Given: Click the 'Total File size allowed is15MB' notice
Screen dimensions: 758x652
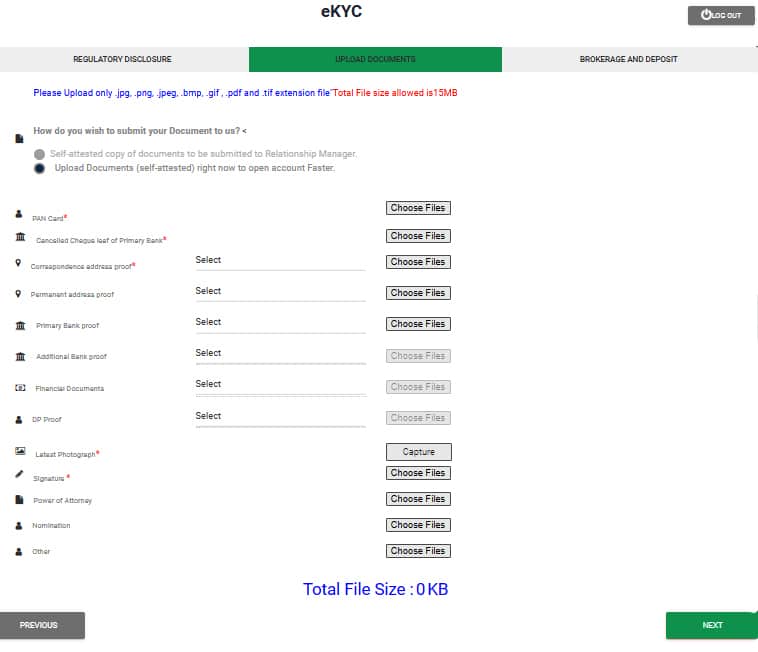Looking at the screenshot, I should pos(395,93).
